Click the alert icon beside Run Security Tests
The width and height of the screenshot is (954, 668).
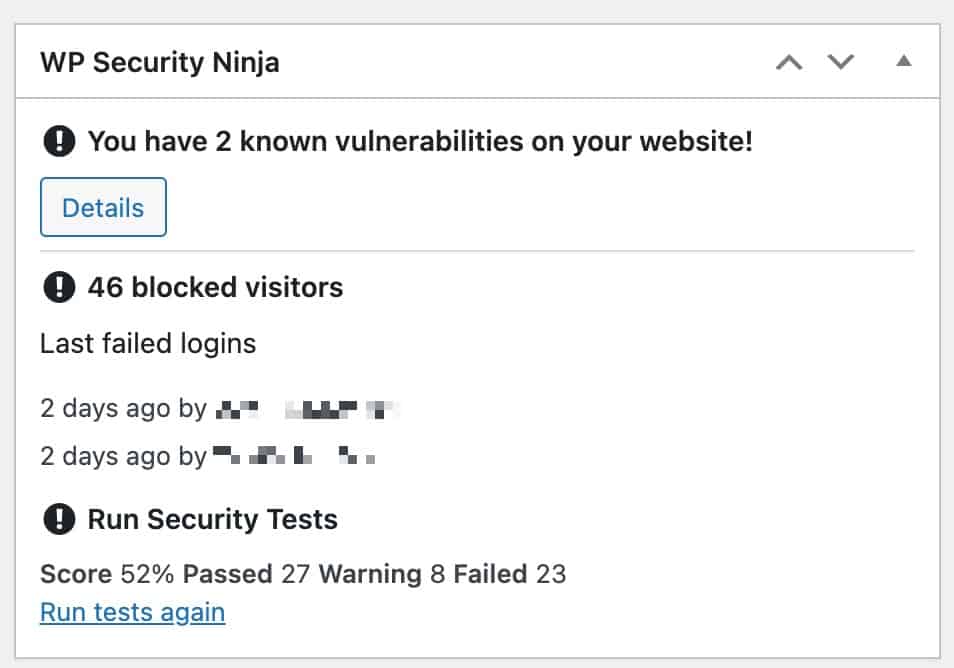[60, 520]
